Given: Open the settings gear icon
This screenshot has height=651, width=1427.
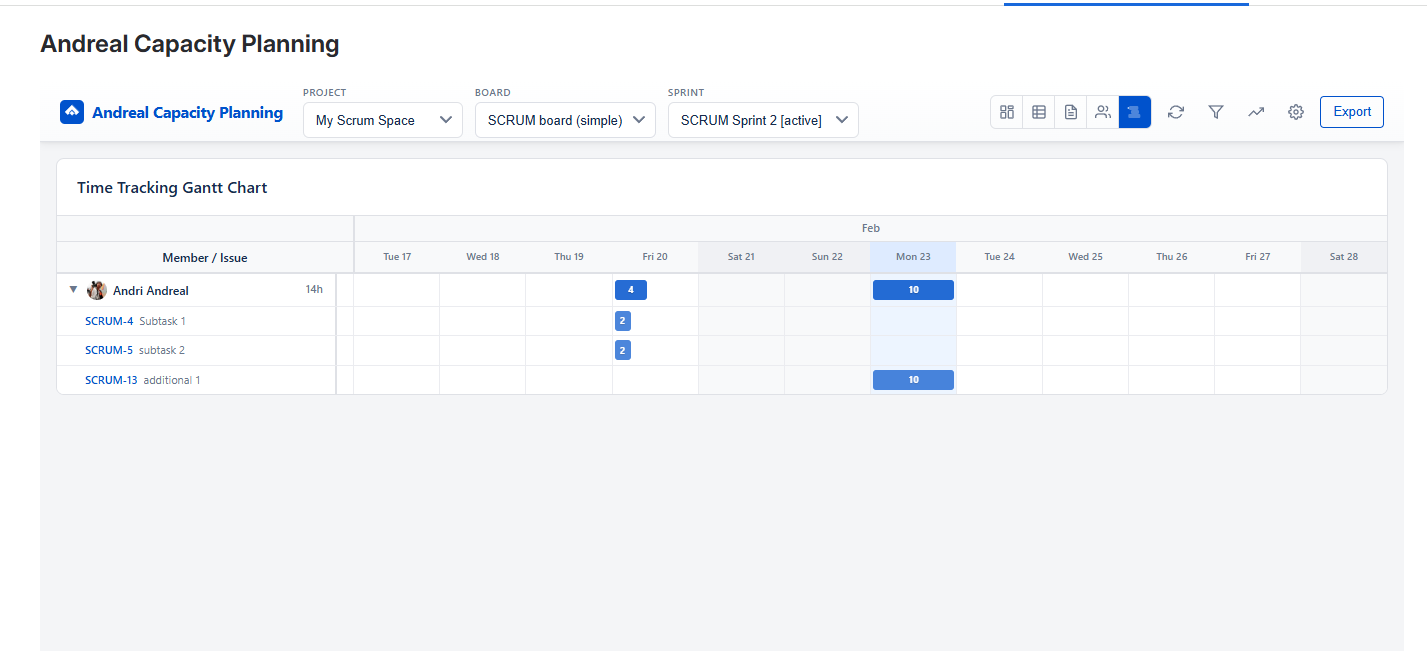Looking at the screenshot, I should click(x=1296, y=112).
